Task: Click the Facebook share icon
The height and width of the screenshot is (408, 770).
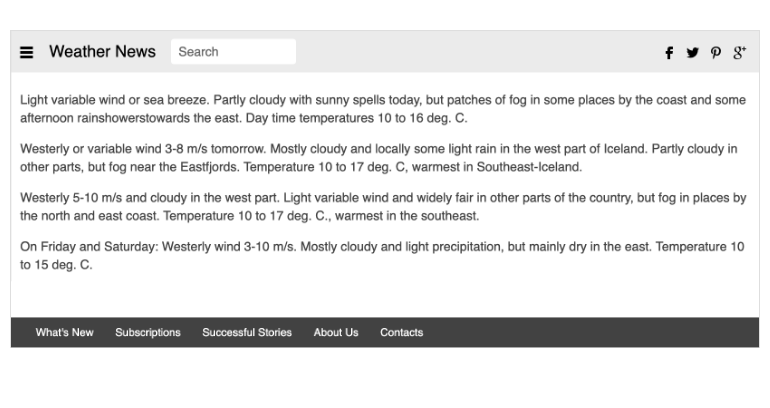Action: click(x=669, y=53)
